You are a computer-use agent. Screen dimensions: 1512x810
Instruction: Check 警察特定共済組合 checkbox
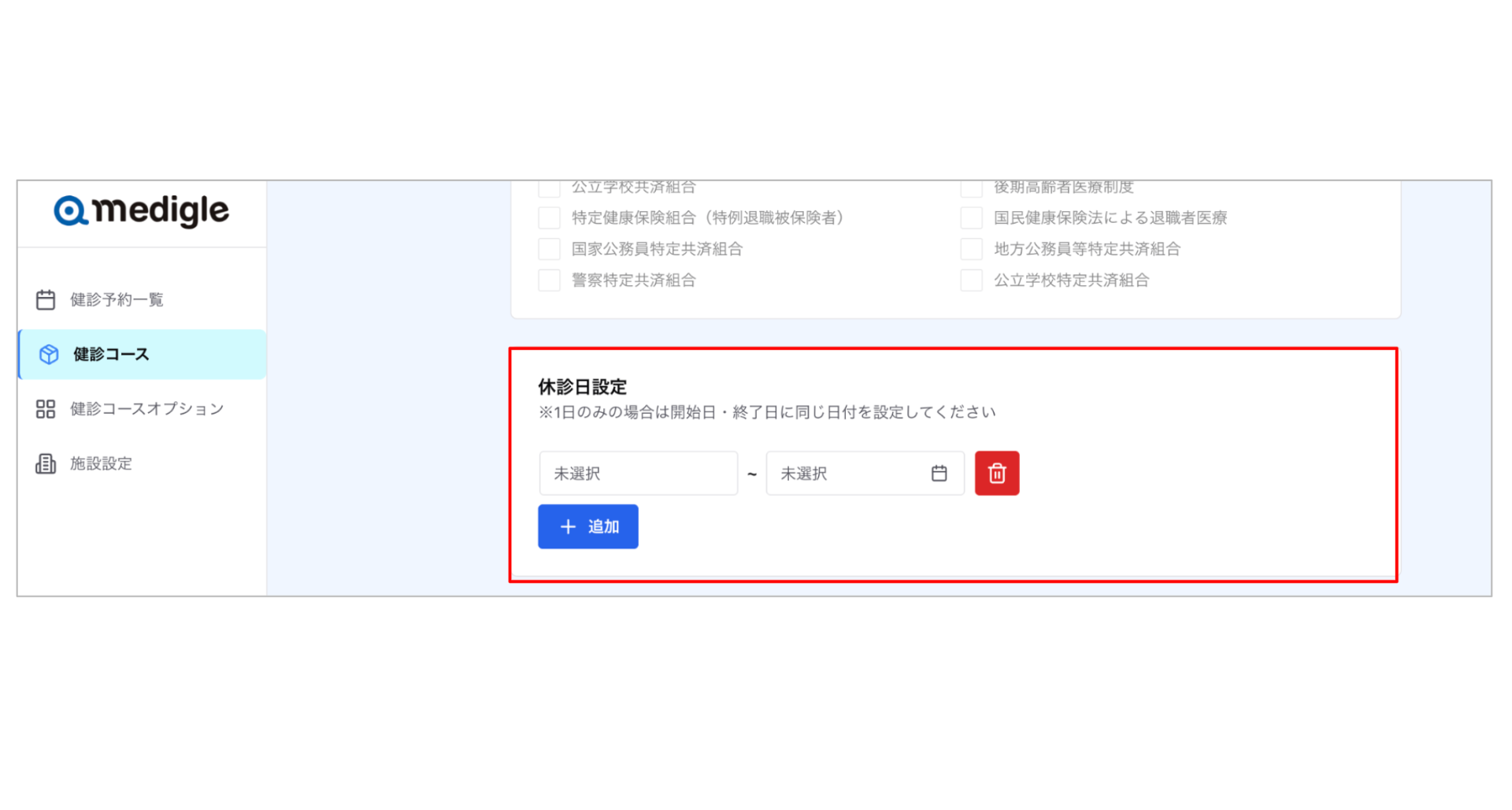549,280
